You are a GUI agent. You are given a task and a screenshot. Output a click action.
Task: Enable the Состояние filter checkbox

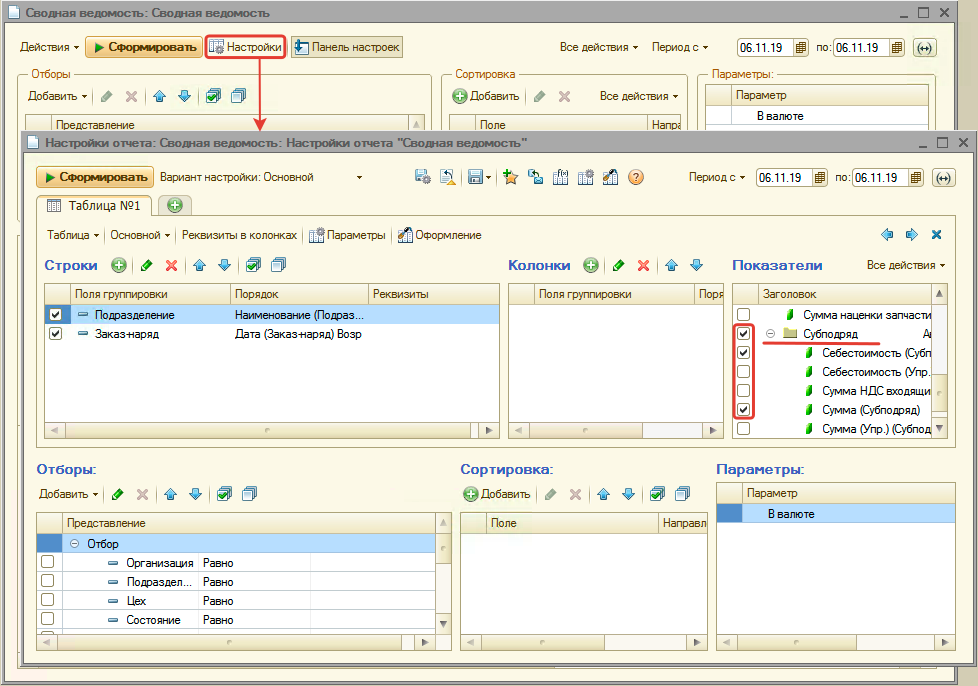click(x=47, y=619)
